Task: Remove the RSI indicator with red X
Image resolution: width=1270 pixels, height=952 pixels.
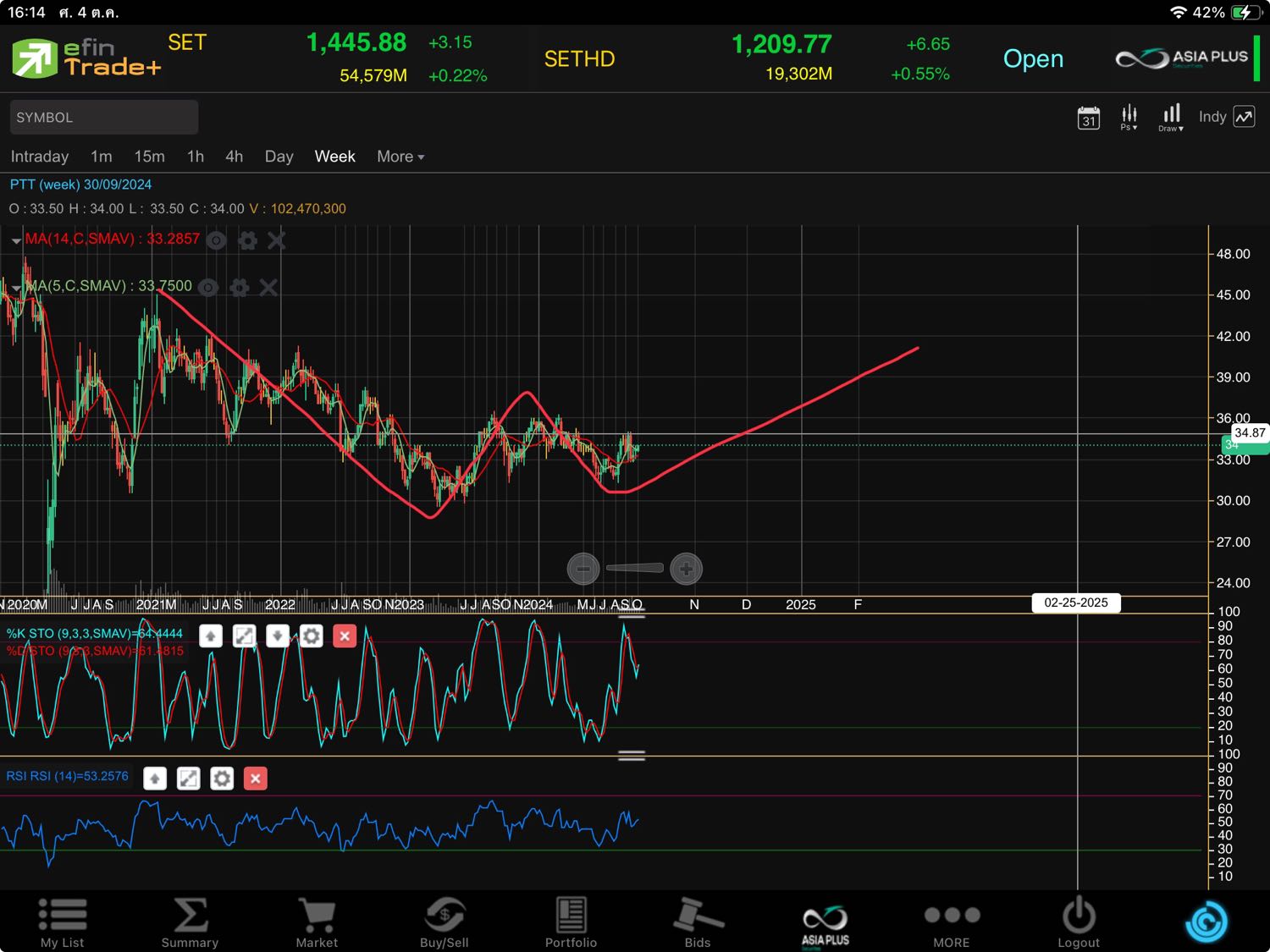Action: [x=255, y=779]
